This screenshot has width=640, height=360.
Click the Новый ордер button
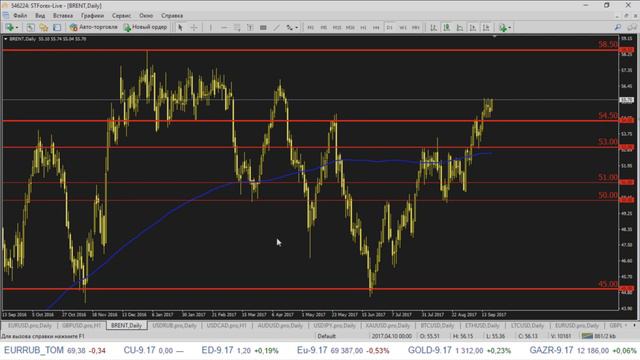pyautogui.click(x=146, y=27)
